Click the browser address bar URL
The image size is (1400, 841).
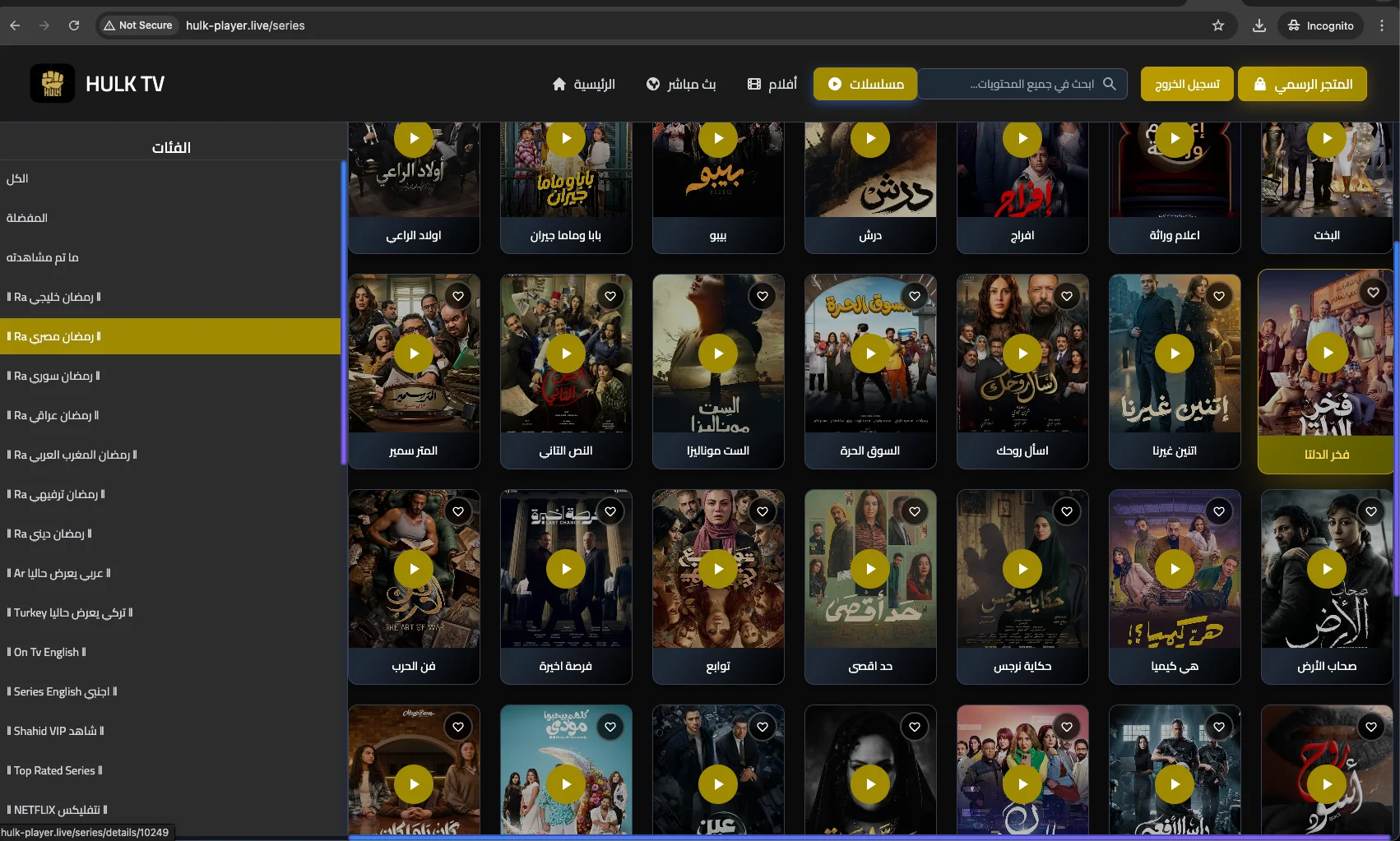(x=245, y=25)
